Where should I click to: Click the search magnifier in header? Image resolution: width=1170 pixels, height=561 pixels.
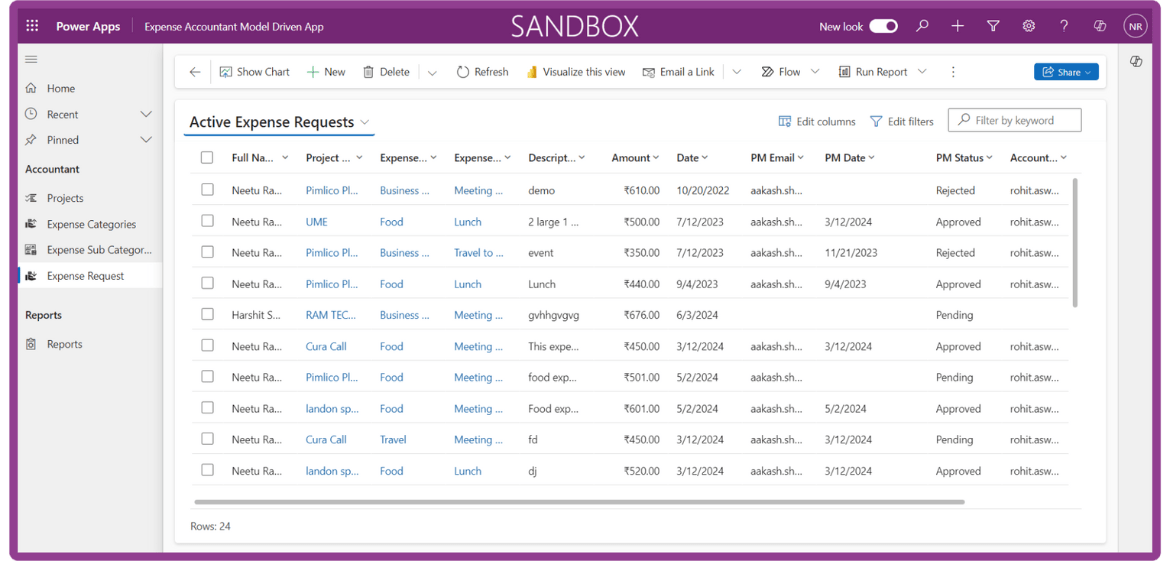[922, 26]
